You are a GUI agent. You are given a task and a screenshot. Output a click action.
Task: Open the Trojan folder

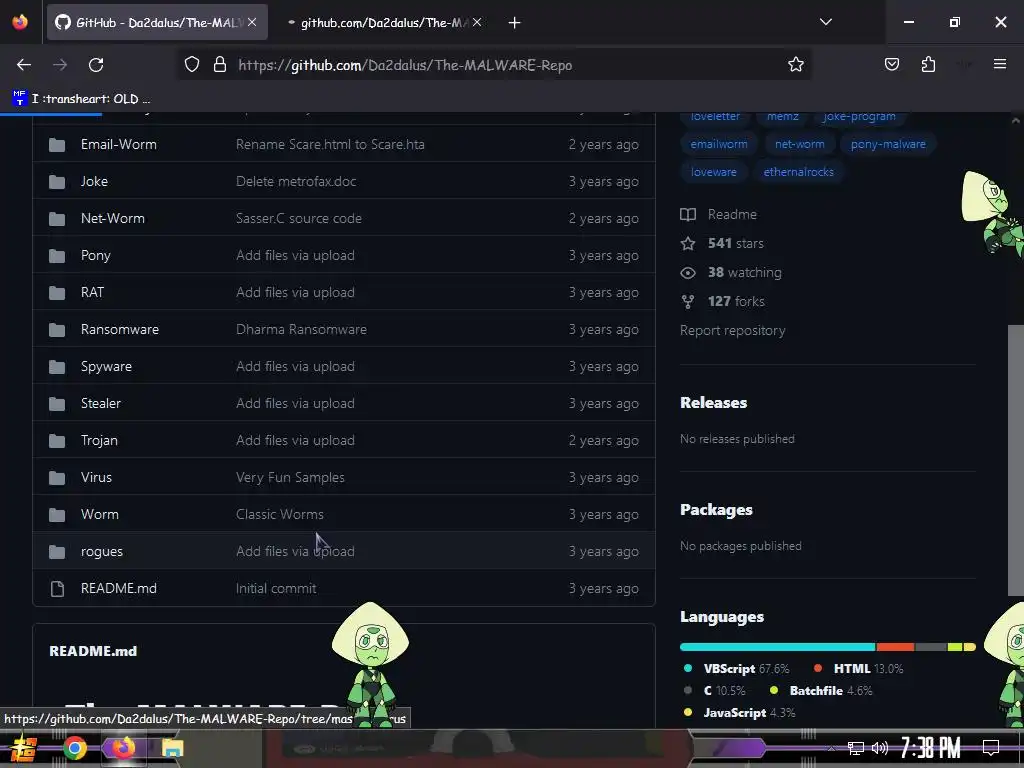(x=99, y=441)
